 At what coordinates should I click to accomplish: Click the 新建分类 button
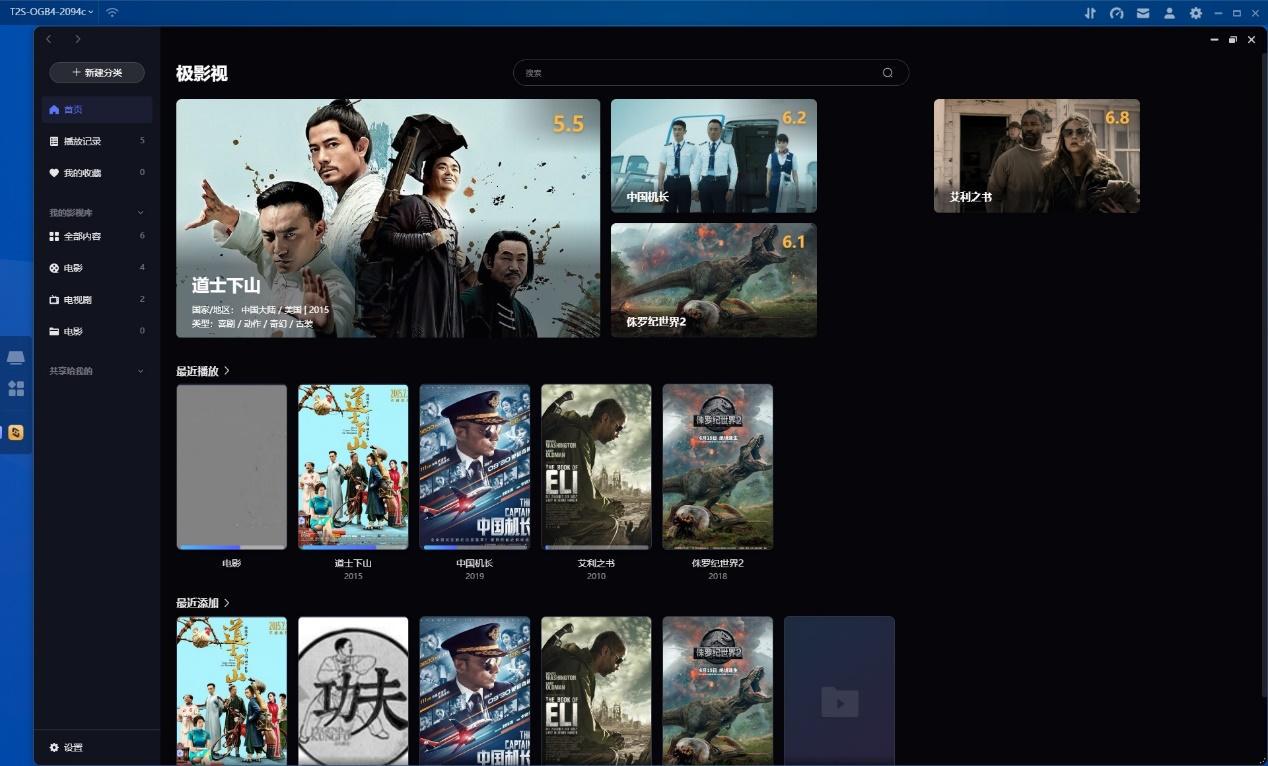[x=97, y=73]
